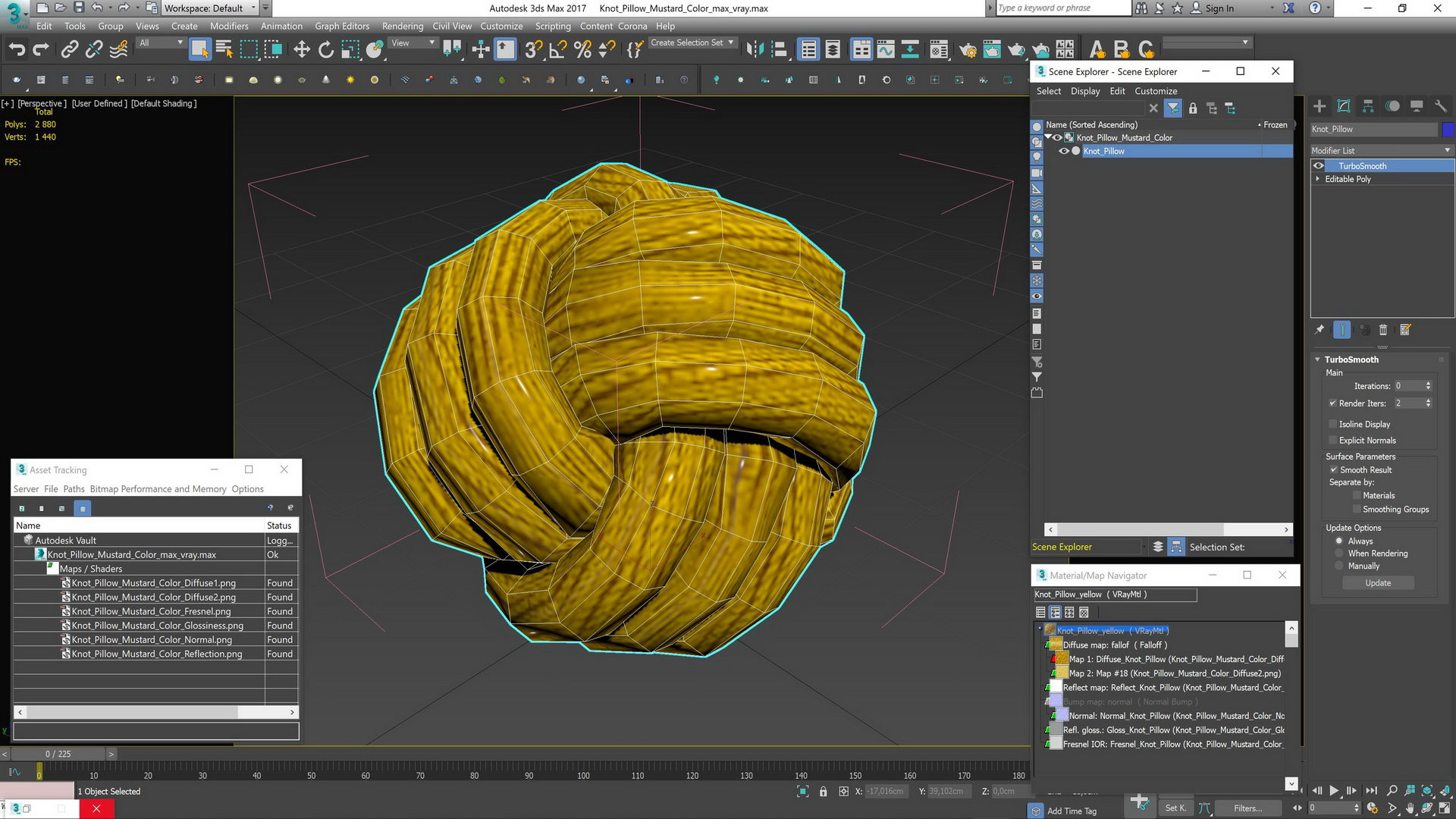This screenshot has width=1456, height=819.
Task: Expand the Editable Poly stack entry
Action: pos(1318,179)
